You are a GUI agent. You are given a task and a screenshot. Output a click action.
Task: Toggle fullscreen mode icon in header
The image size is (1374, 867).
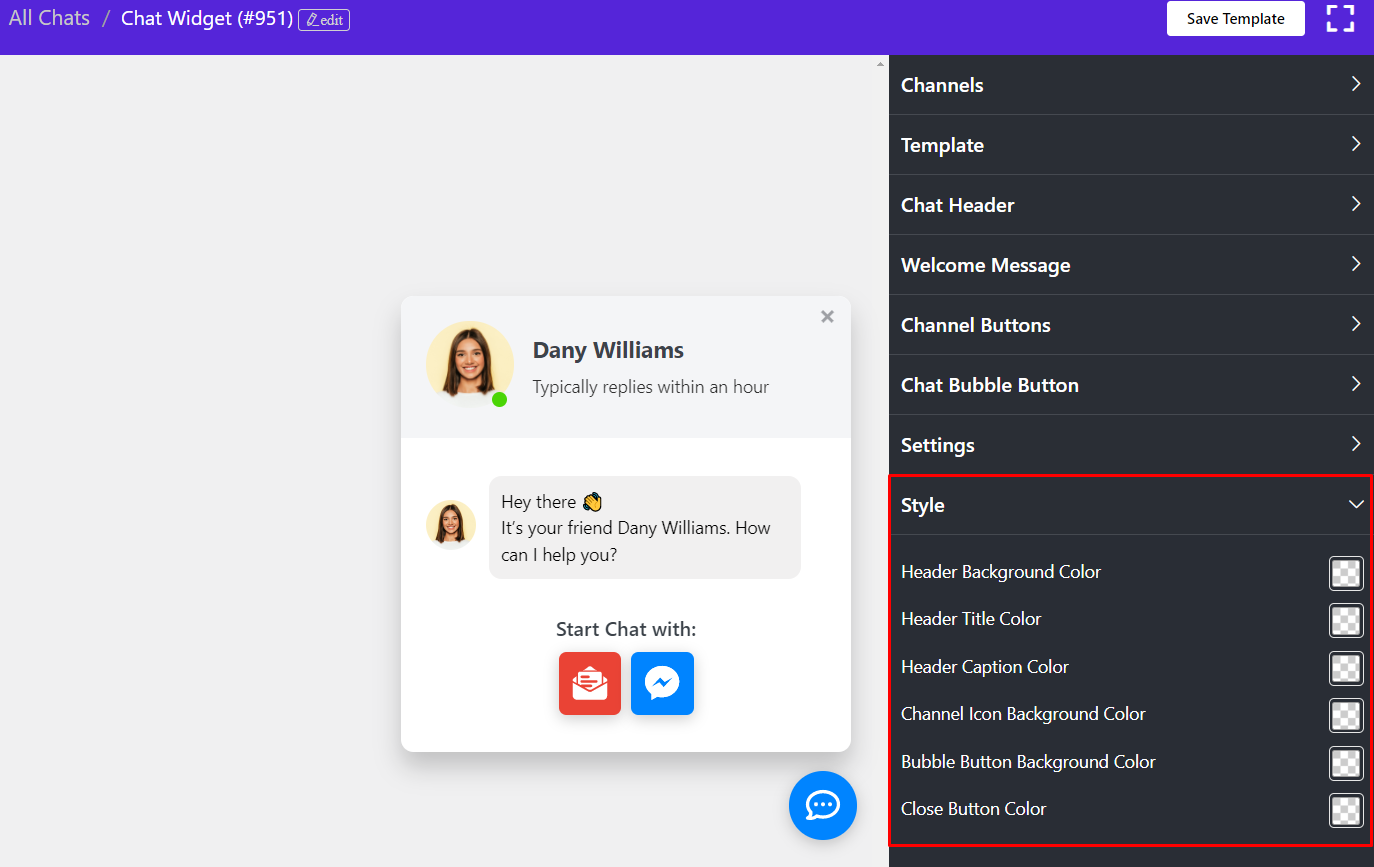(1340, 18)
